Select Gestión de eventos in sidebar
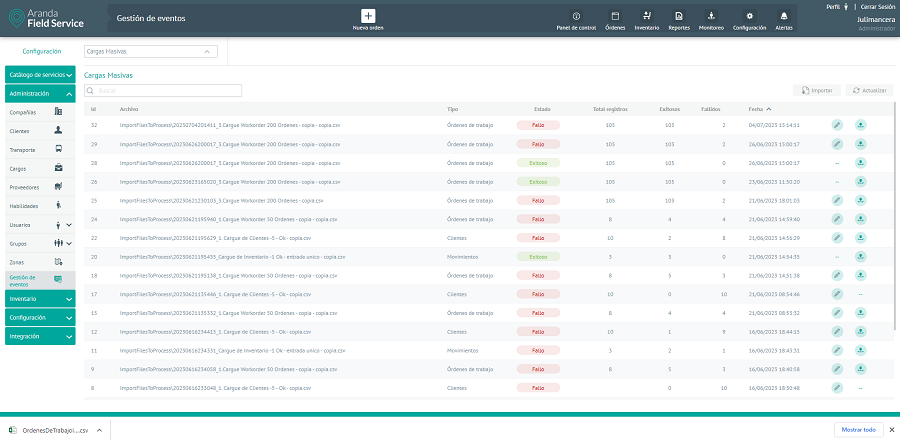 [40, 280]
